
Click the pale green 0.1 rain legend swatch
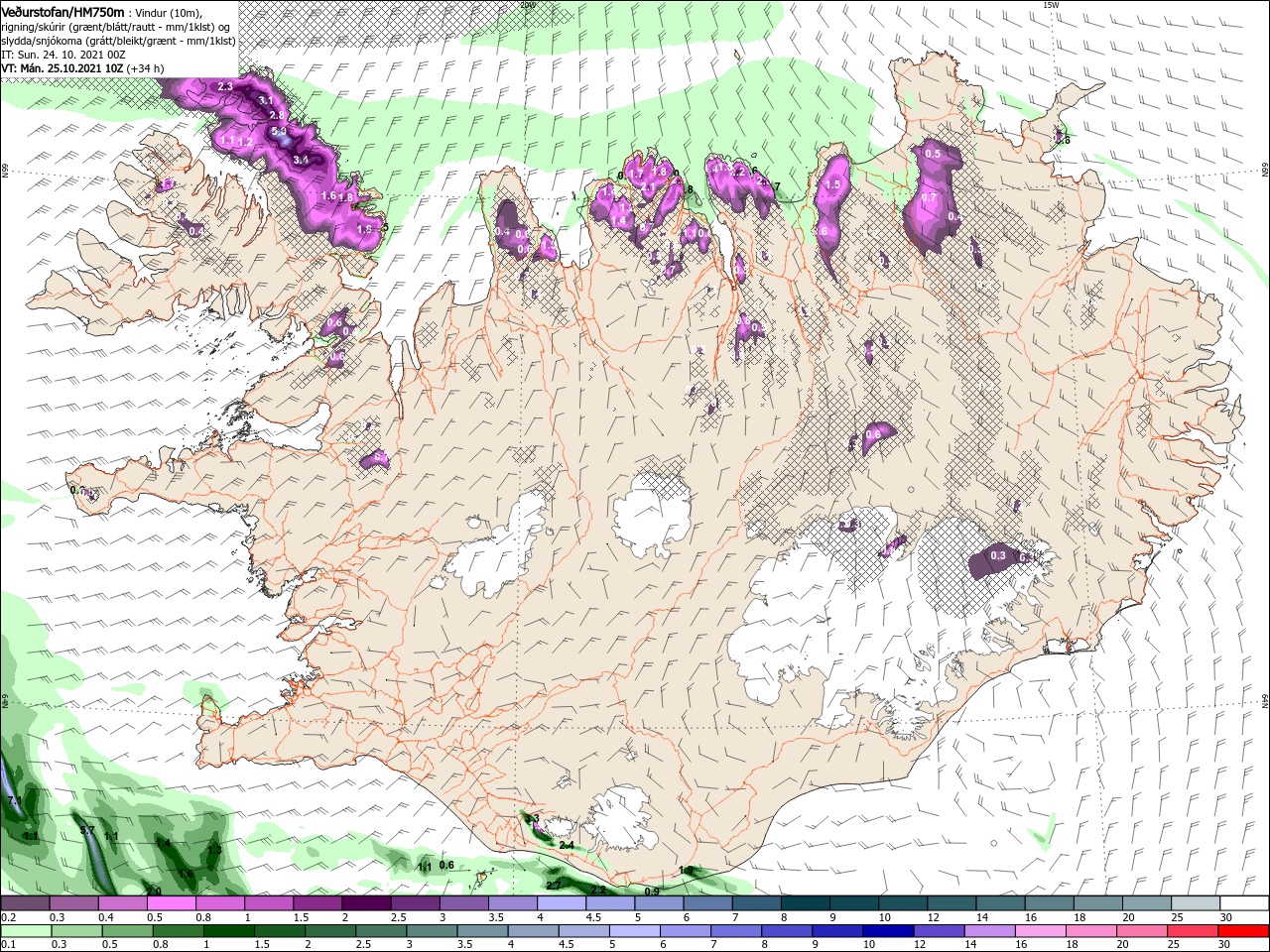click(25, 931)
